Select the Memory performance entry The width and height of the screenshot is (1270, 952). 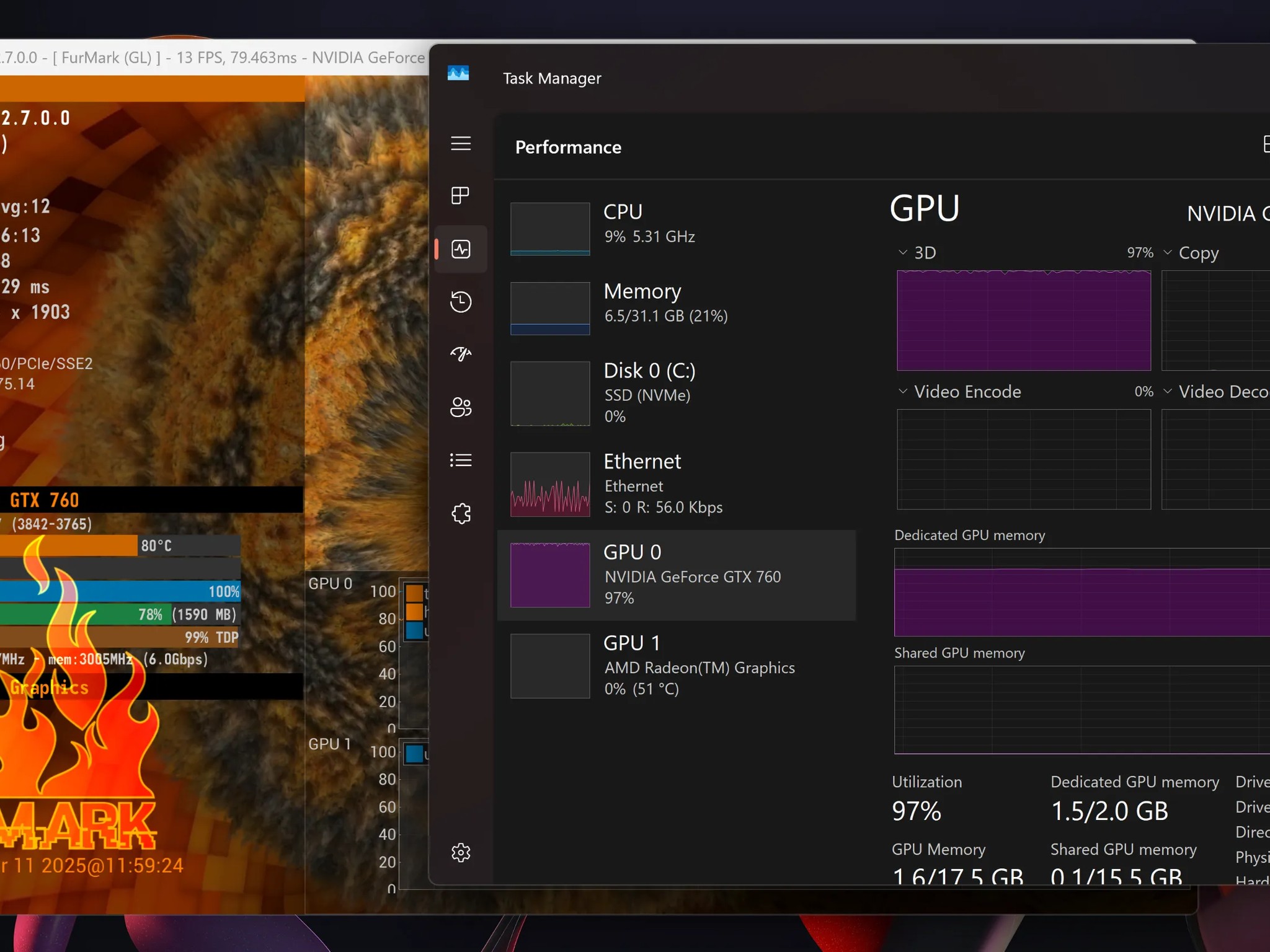[x=677, y=308]
